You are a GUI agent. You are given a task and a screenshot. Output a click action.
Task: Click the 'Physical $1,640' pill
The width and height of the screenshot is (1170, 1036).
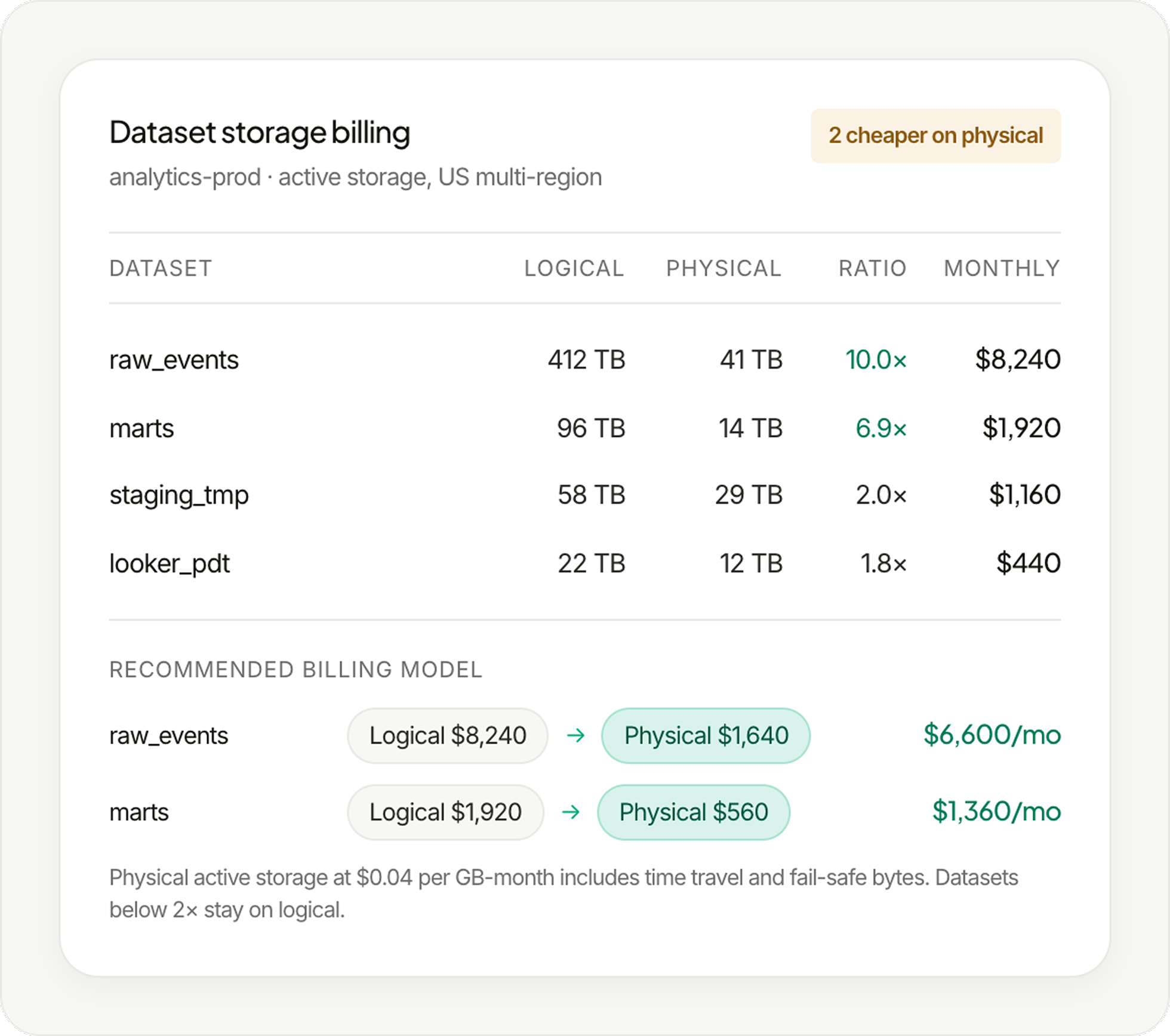pos(706,735)
